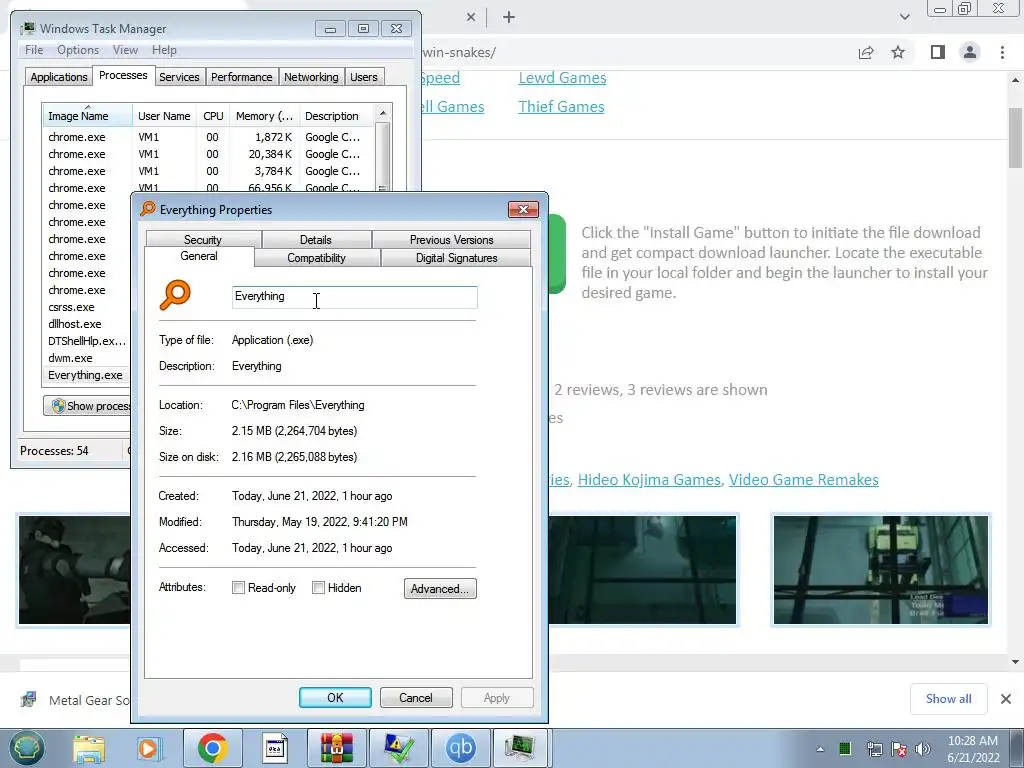This screenshot has height=768, width=1024.
Task: Select Everything.exe process row
Action: coord(88,375)
